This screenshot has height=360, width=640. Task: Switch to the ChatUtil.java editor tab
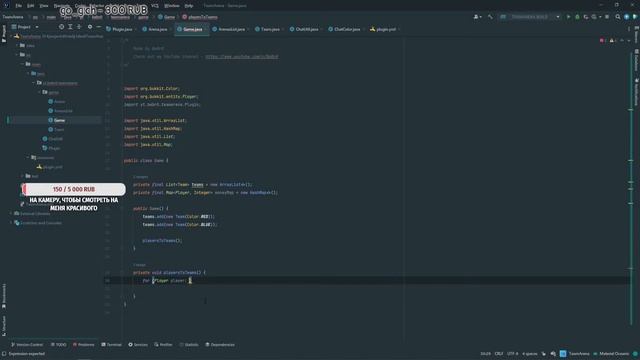click(x=306, y=29)
